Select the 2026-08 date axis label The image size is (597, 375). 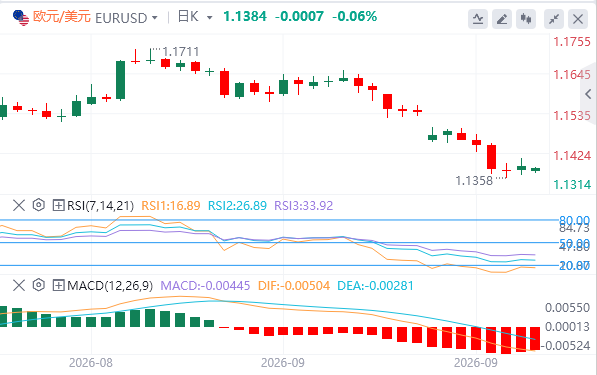(x=91, y=363)
